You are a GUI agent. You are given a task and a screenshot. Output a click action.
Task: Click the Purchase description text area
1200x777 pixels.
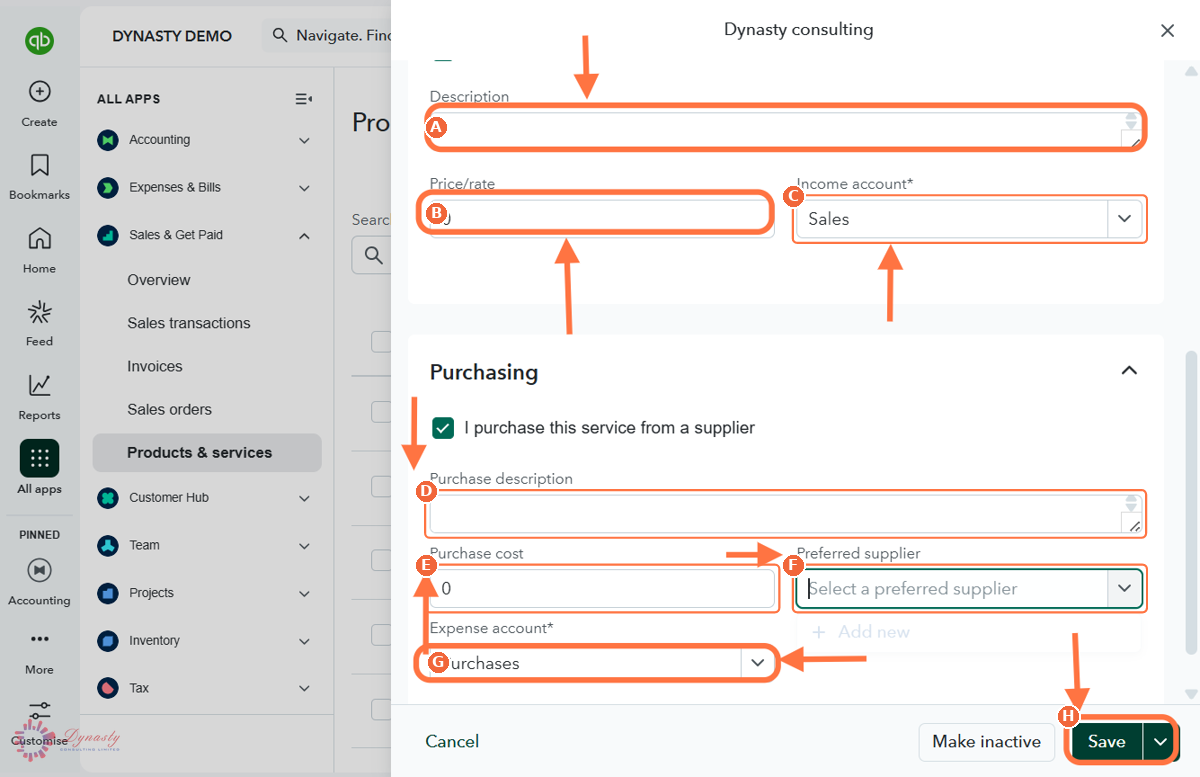[x=785, y=514]
